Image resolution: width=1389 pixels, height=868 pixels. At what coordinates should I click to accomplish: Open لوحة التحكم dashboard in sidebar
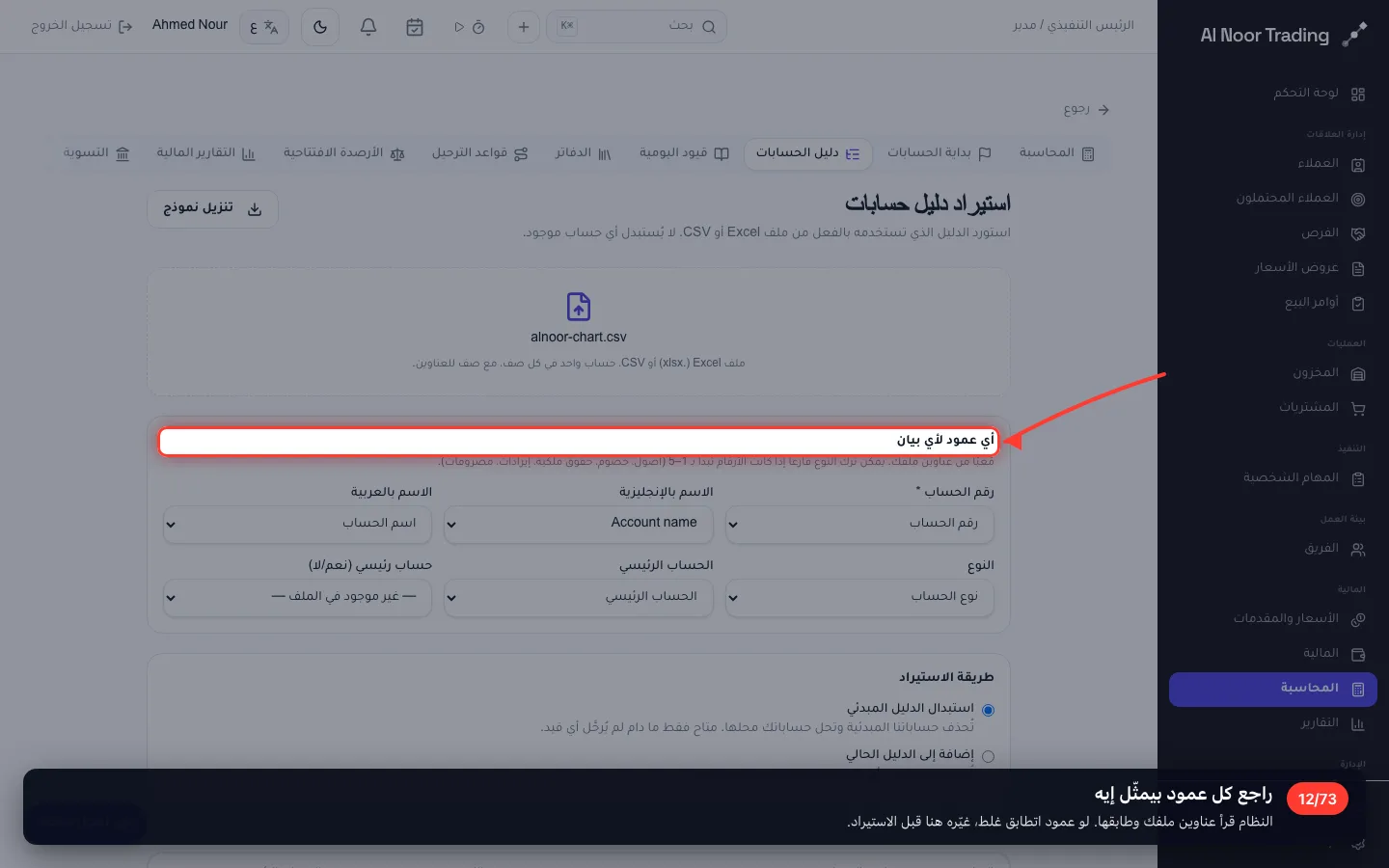1273,94
